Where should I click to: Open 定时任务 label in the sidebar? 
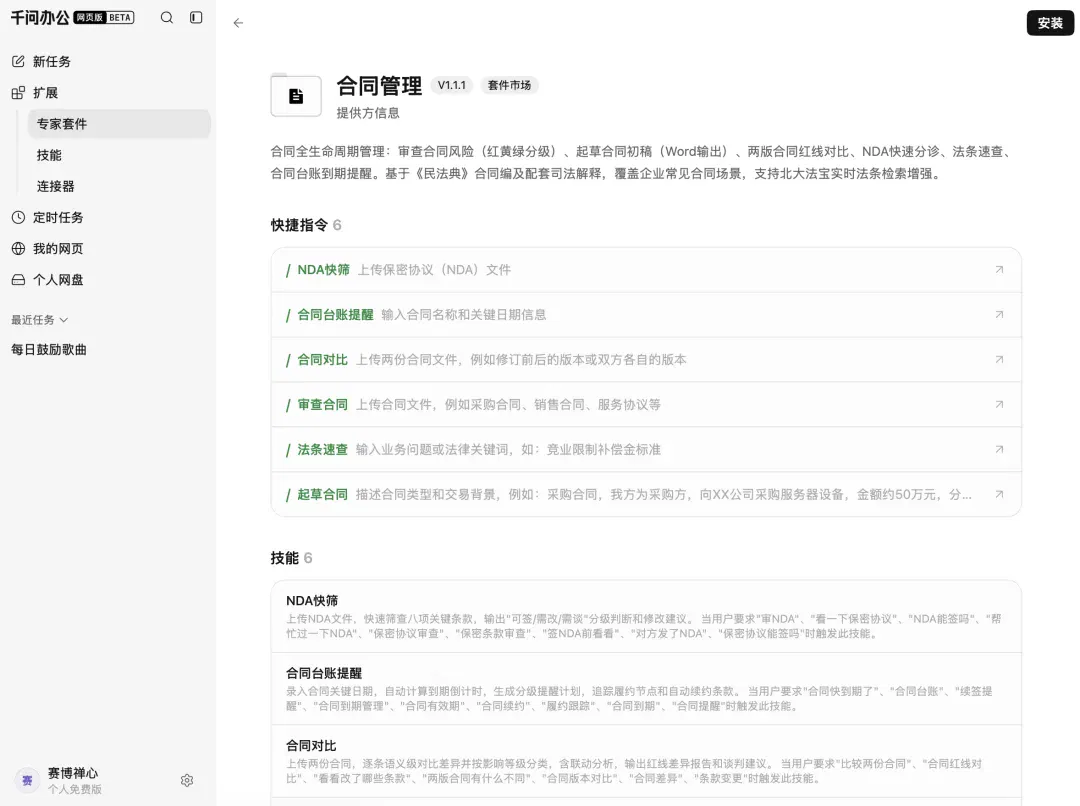(x=58, y=217)
